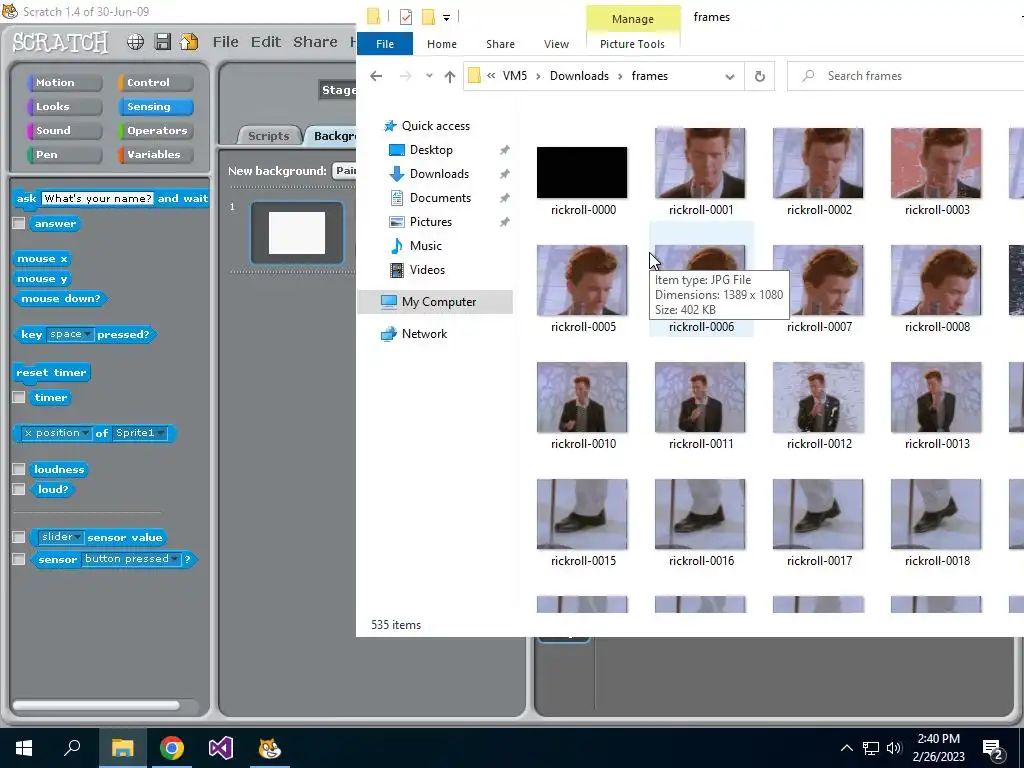
Task: Open the notification center icon
Action: tap(993, 748)
